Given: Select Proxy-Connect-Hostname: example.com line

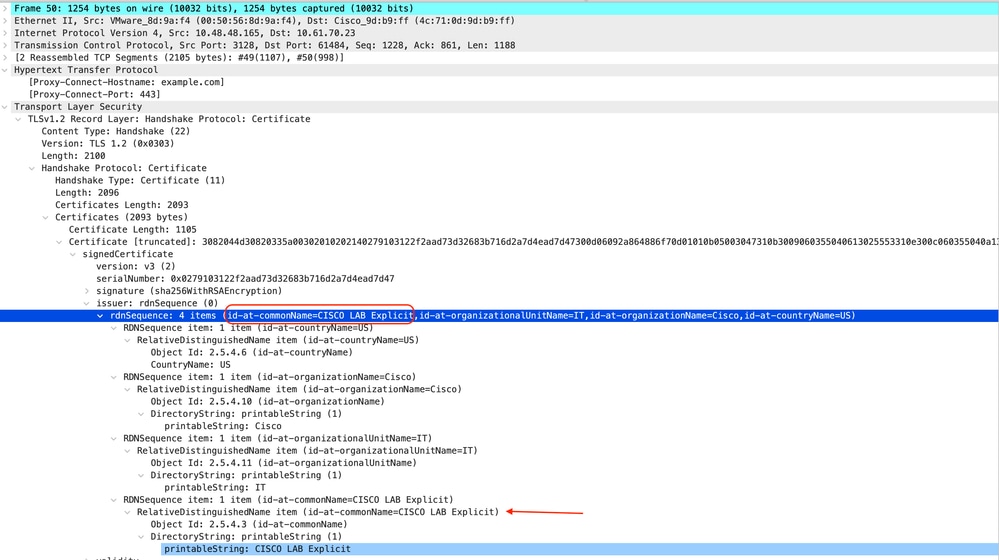Looking at the screenshot, I should click(x=126, y=82).
